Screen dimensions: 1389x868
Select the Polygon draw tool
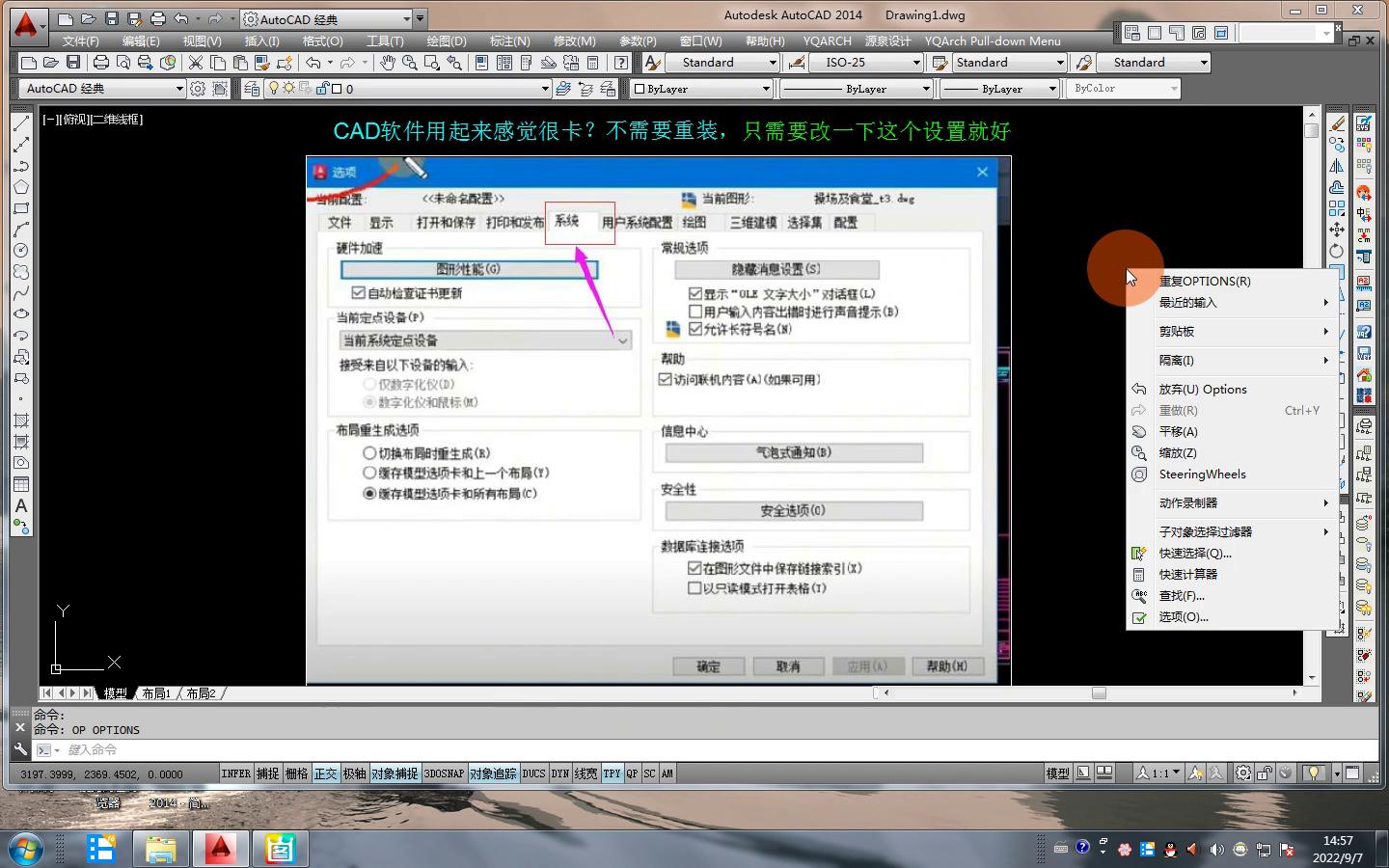pyautogui.click(x=21, y=187)
